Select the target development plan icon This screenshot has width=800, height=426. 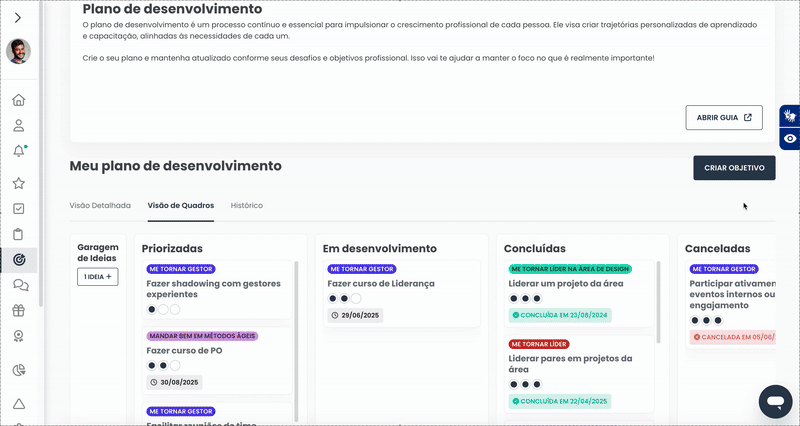click(19, 260)
